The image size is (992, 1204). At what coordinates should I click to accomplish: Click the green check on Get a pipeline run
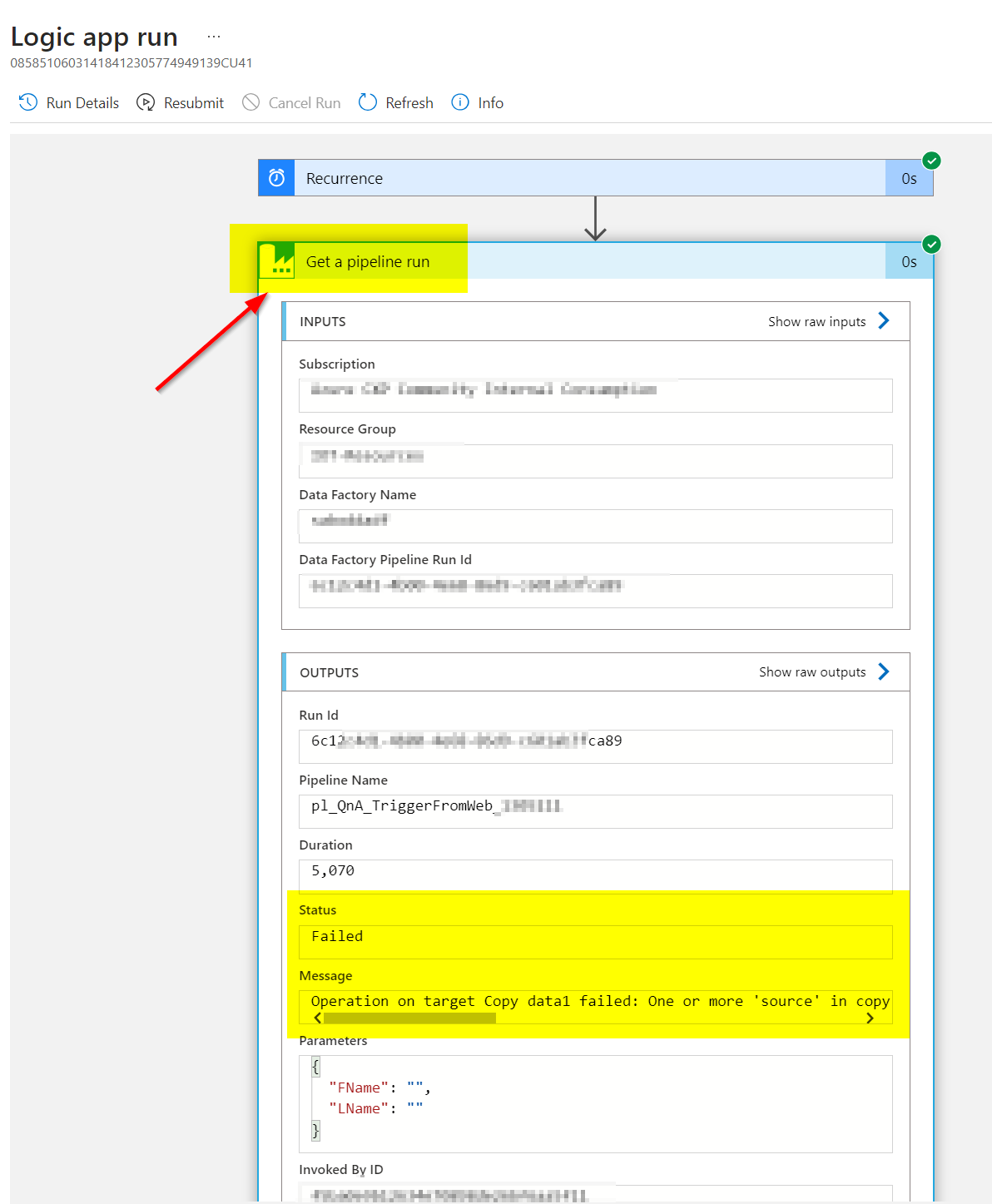click(932, 244)
